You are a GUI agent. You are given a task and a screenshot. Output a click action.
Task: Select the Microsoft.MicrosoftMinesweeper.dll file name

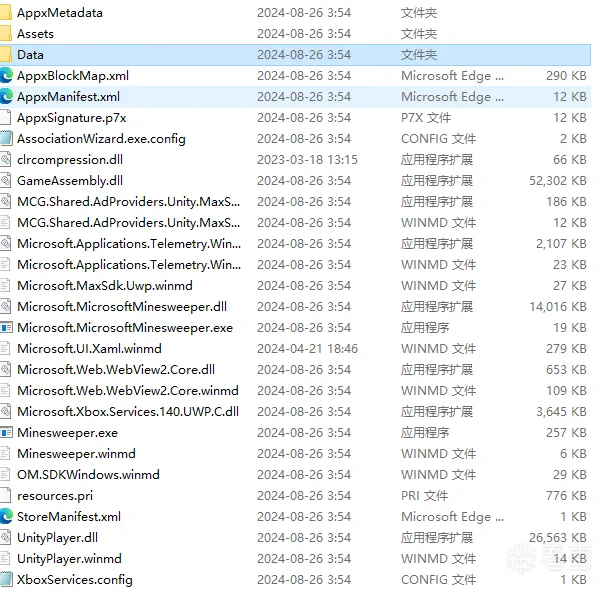coord(122,307)
